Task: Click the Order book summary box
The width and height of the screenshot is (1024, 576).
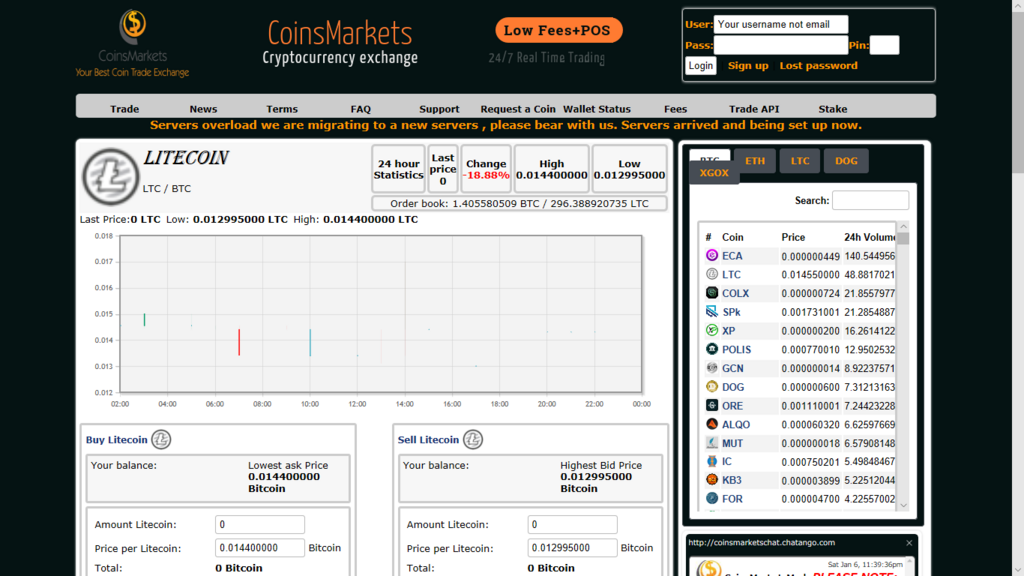Action: (x=519, y=204)
